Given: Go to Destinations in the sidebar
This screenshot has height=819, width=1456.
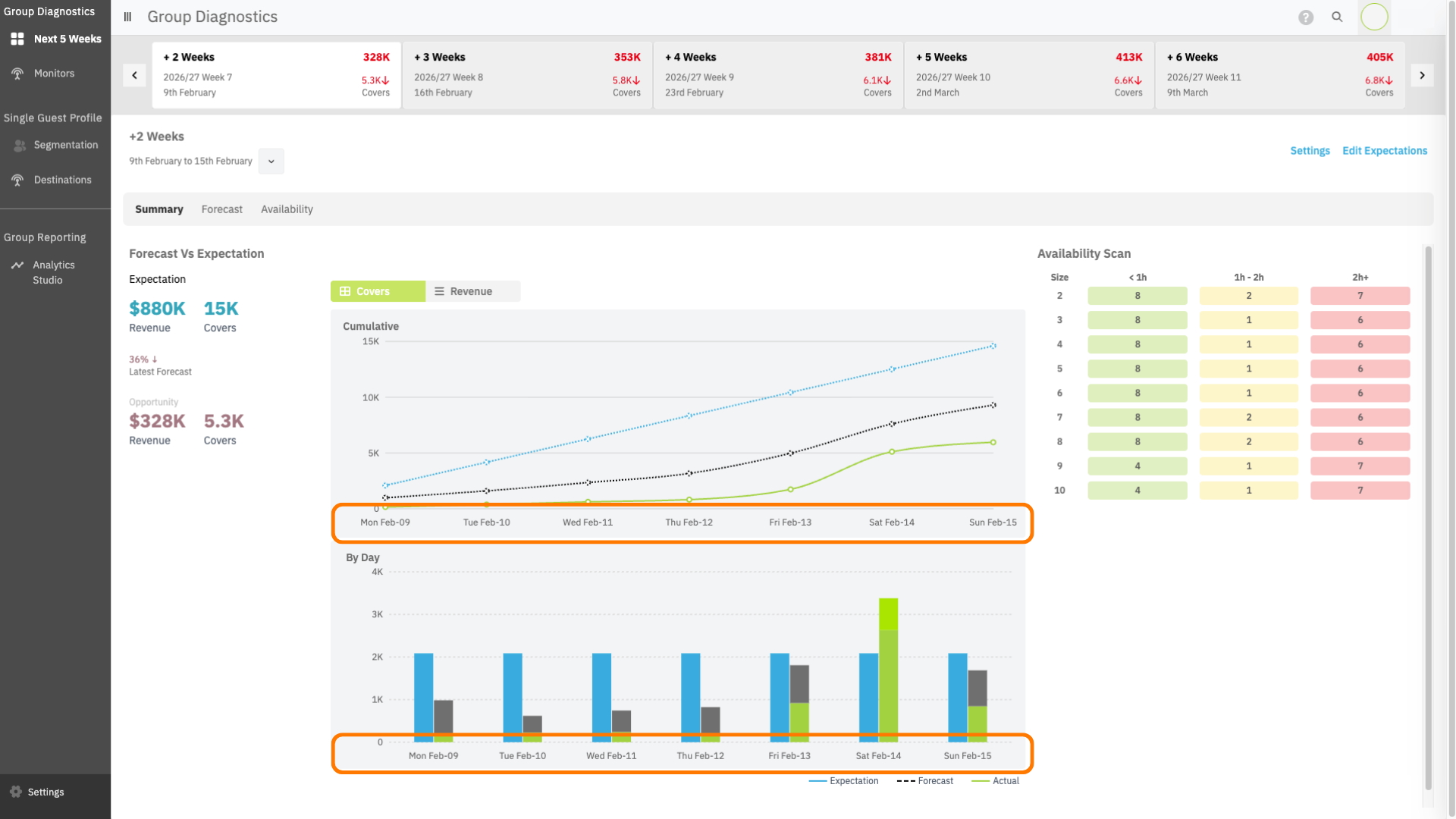Looking at the screenshot, I should tap(62, 180).
